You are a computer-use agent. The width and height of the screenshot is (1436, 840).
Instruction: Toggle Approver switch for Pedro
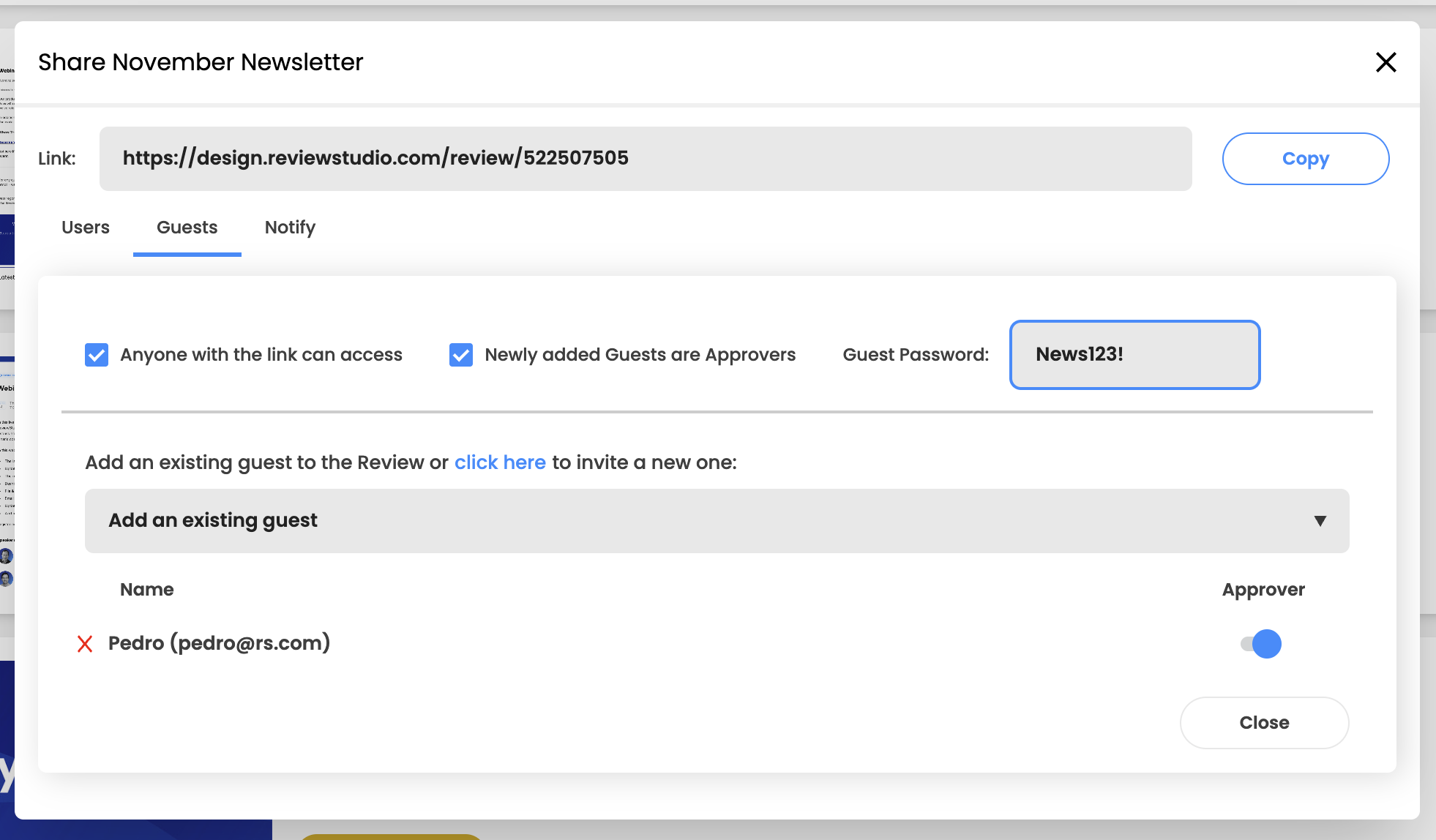(x=1261, y=644)
